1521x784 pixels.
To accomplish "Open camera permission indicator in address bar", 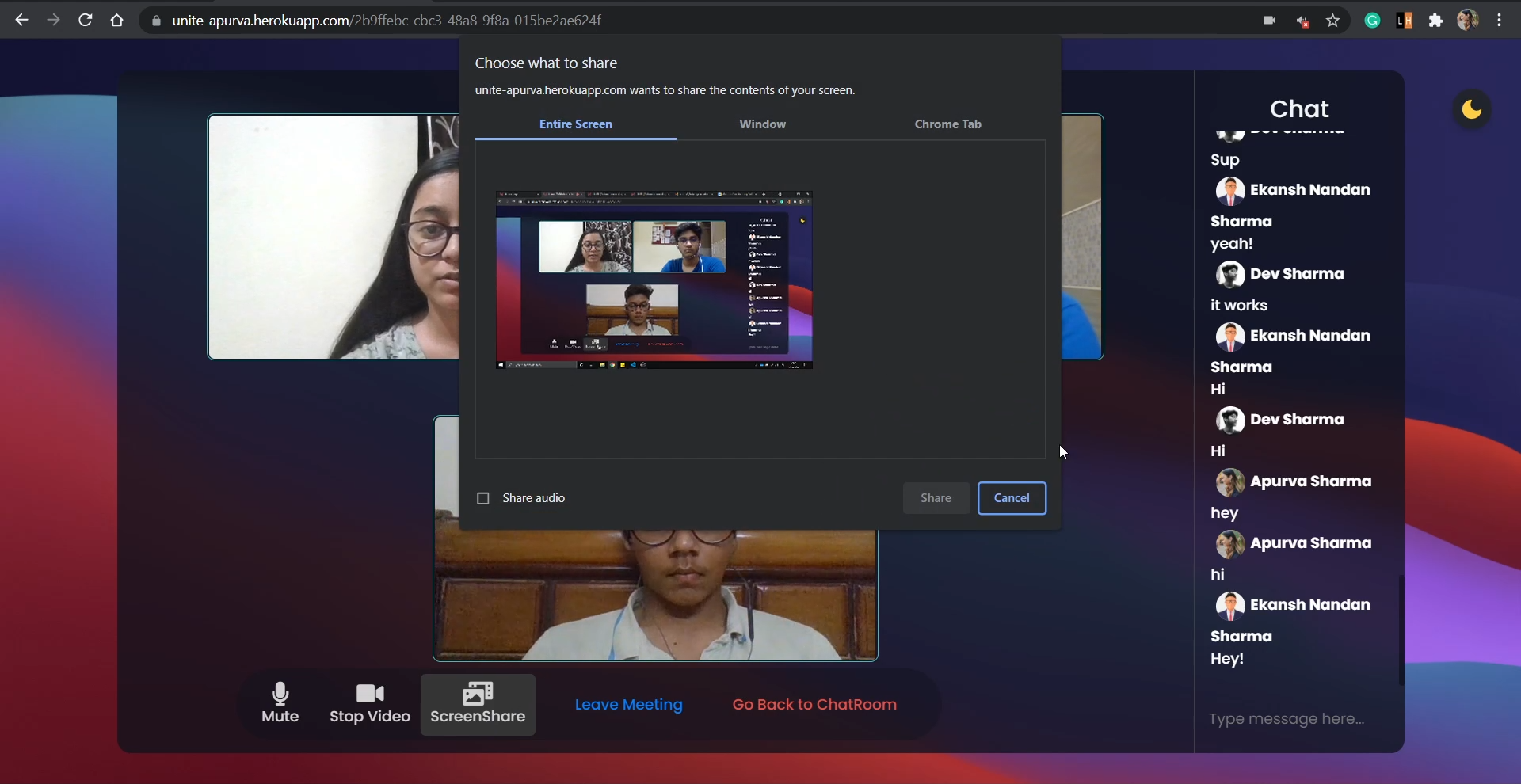I will pos(1269,21).
